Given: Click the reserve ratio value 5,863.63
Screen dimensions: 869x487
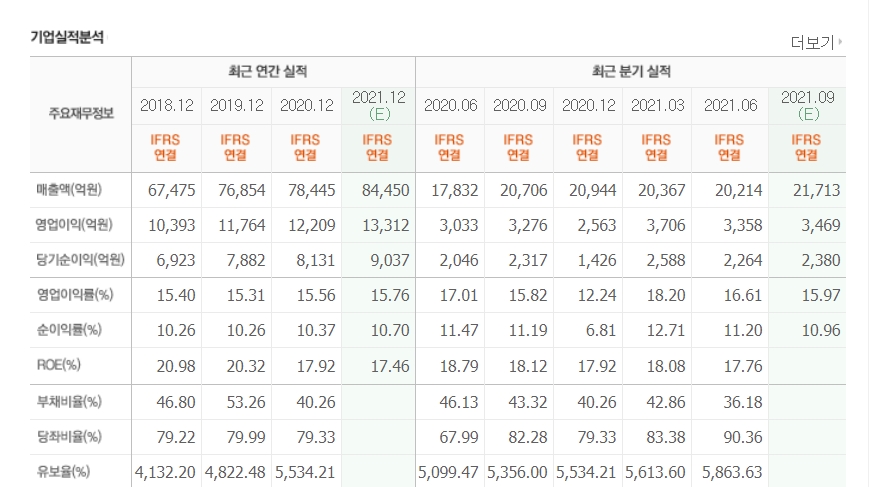Looking at the screenshot, I should [732, 473].
